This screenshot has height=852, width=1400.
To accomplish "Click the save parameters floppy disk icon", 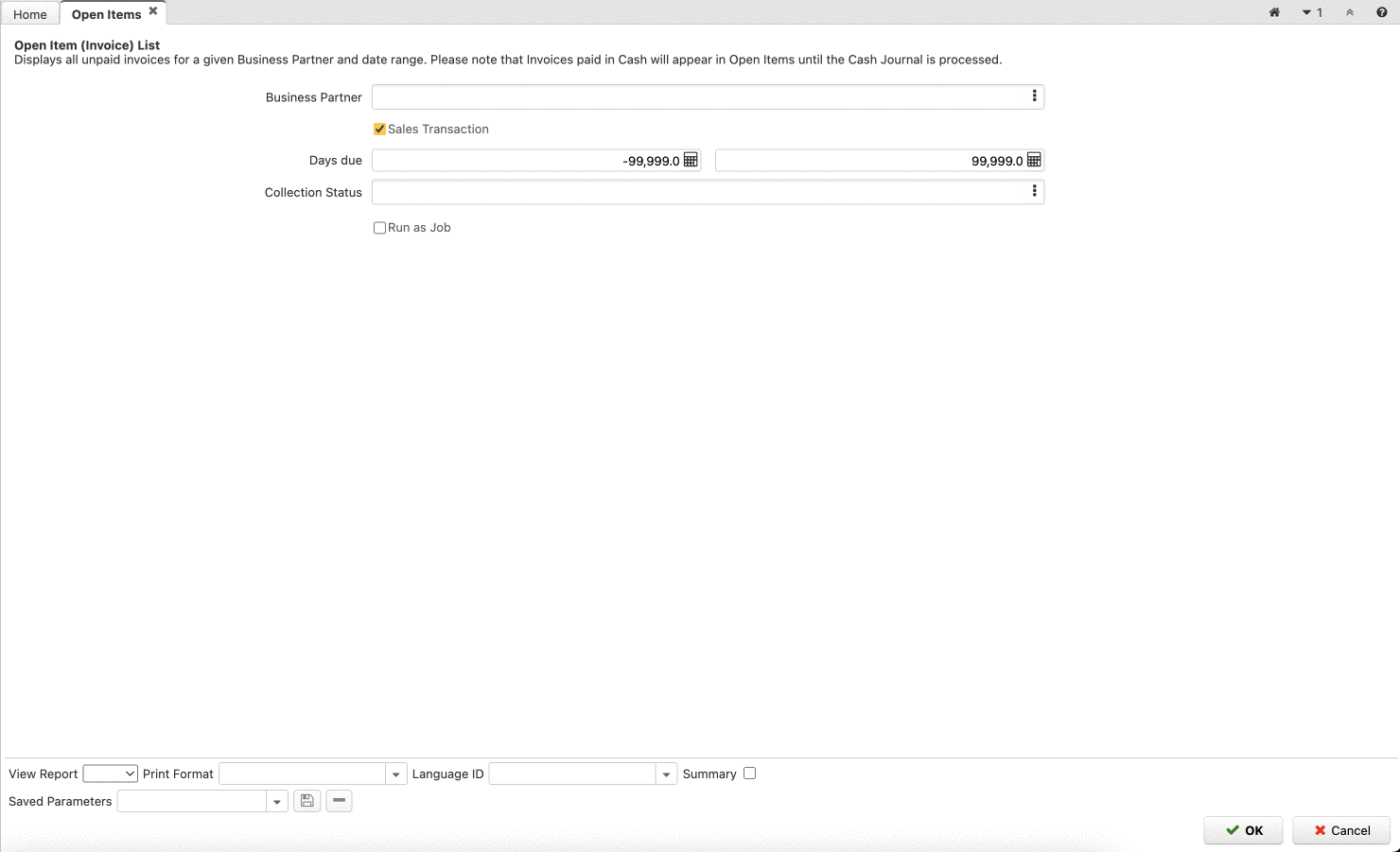I will pos(307,801).
